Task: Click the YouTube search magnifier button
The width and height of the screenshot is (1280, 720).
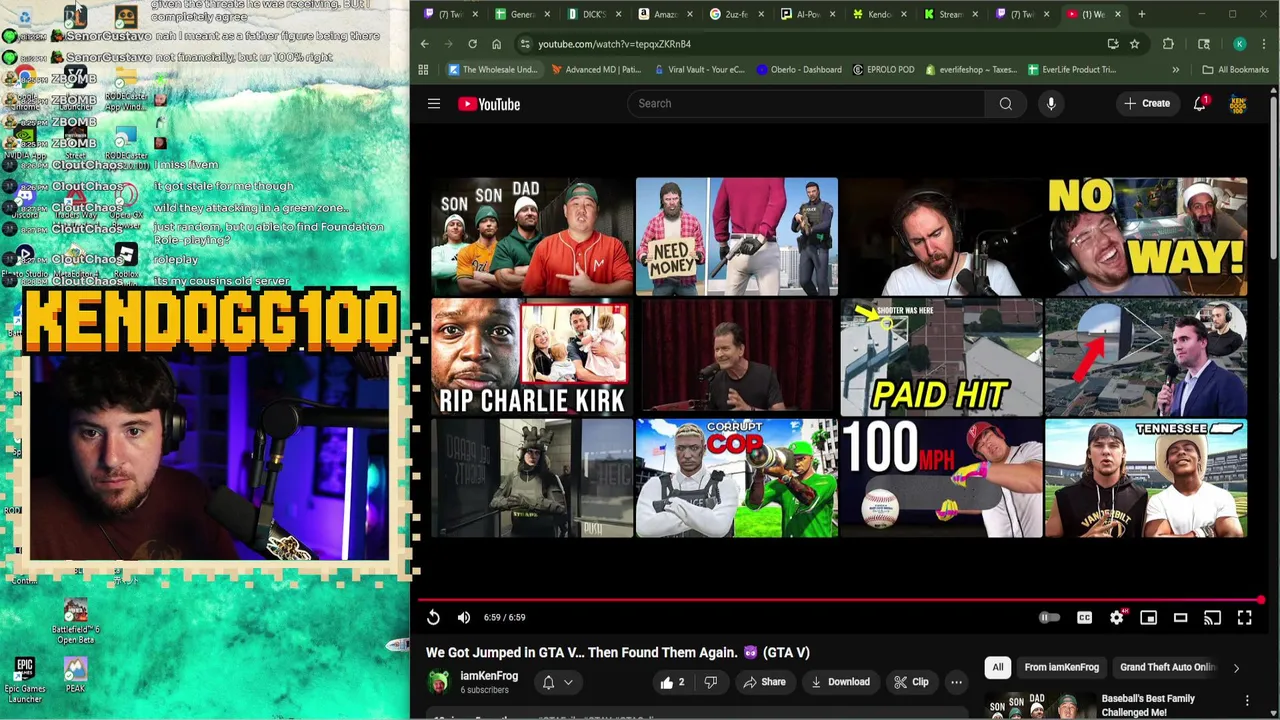Action: [x=1005, y=104]
